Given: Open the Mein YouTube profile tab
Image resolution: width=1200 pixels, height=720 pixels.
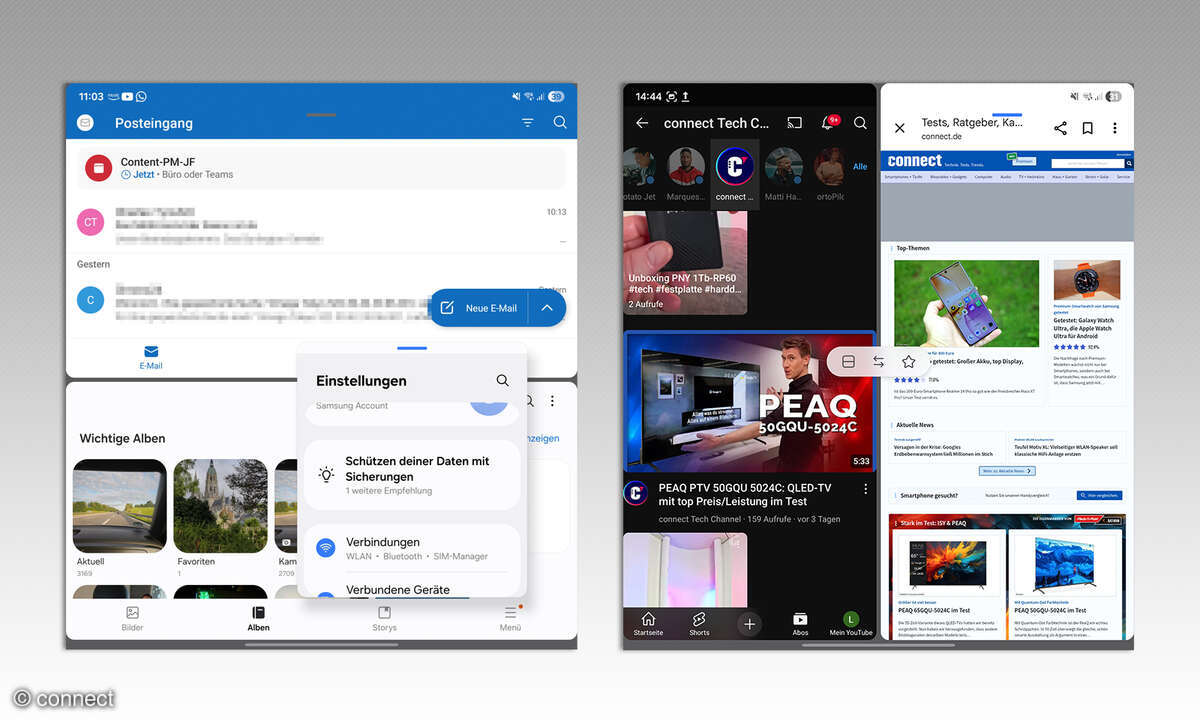Looking at the screenshot, I should [x=851, y=624].
